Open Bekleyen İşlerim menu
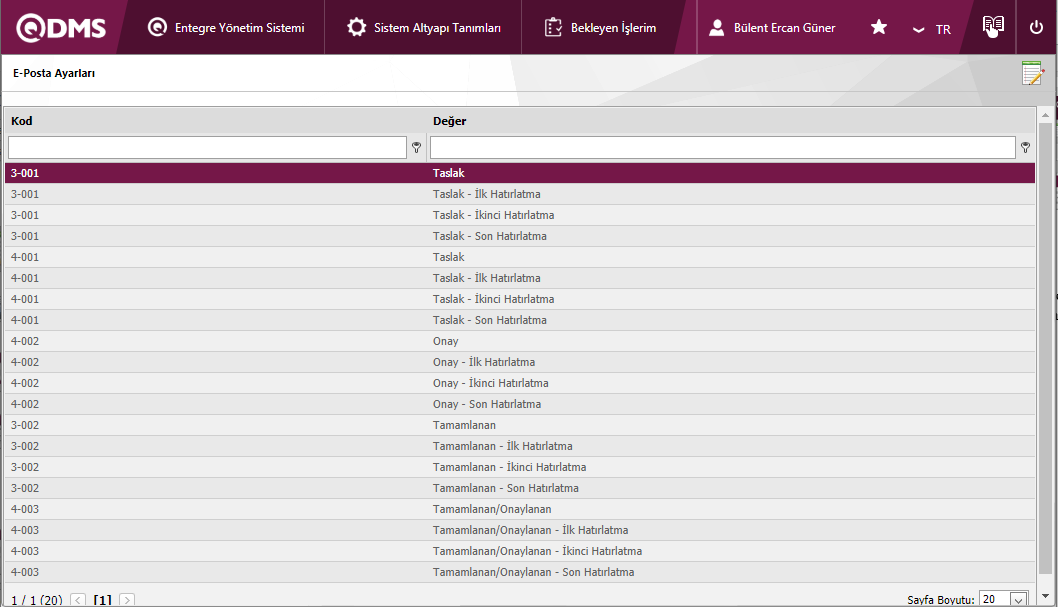 pyautogui.click(x=600, y=28)
